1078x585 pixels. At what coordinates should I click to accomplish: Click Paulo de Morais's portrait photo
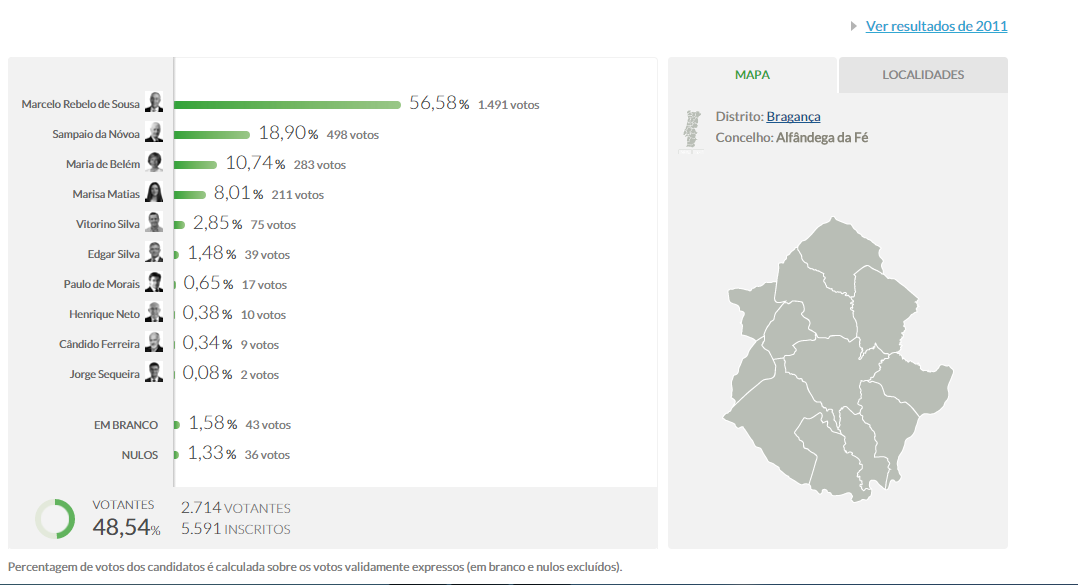click(x=154, y=283)
